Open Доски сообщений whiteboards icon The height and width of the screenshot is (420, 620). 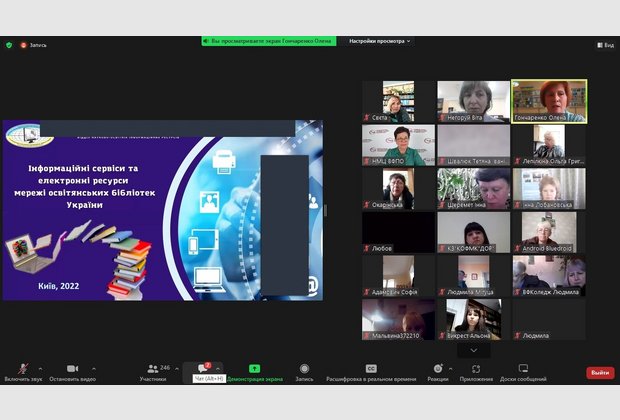coord(523,369)
